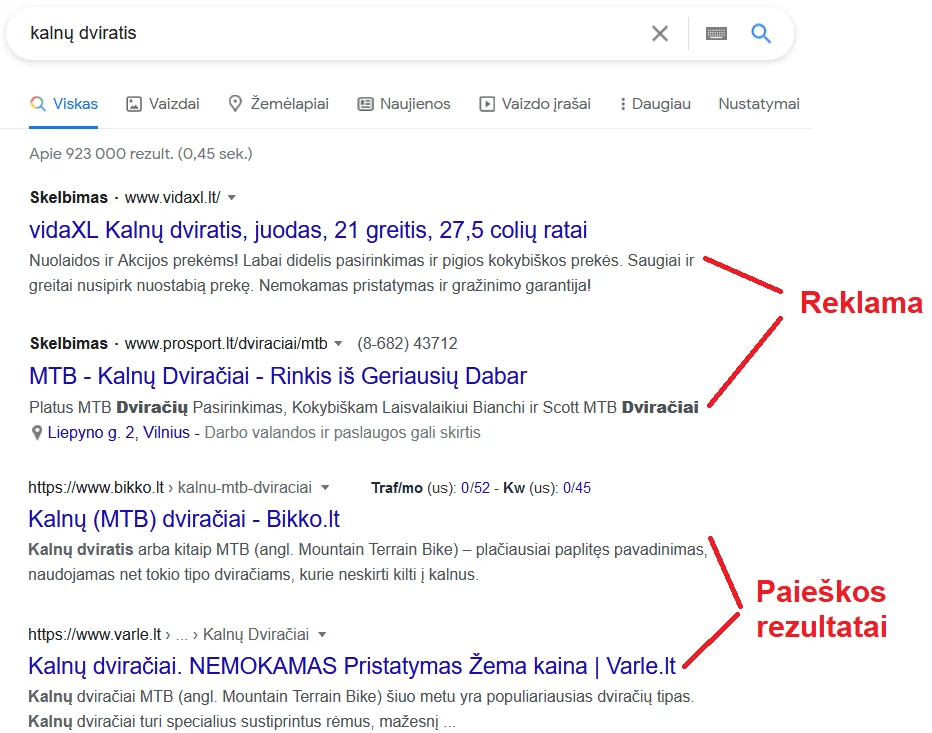The image size is (932, 733).
Task: Expand the dropdown arrow next to www.vidaxl.lt/
Action: pos(232,197)
